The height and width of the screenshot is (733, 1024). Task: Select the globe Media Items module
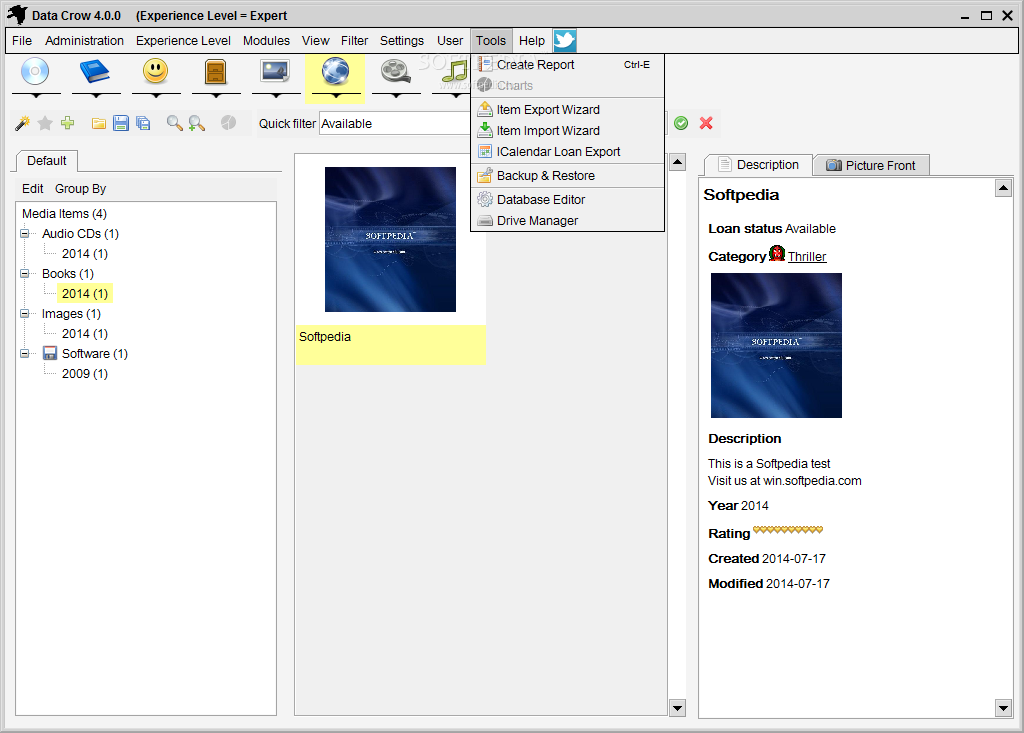(x=335, y=71)
